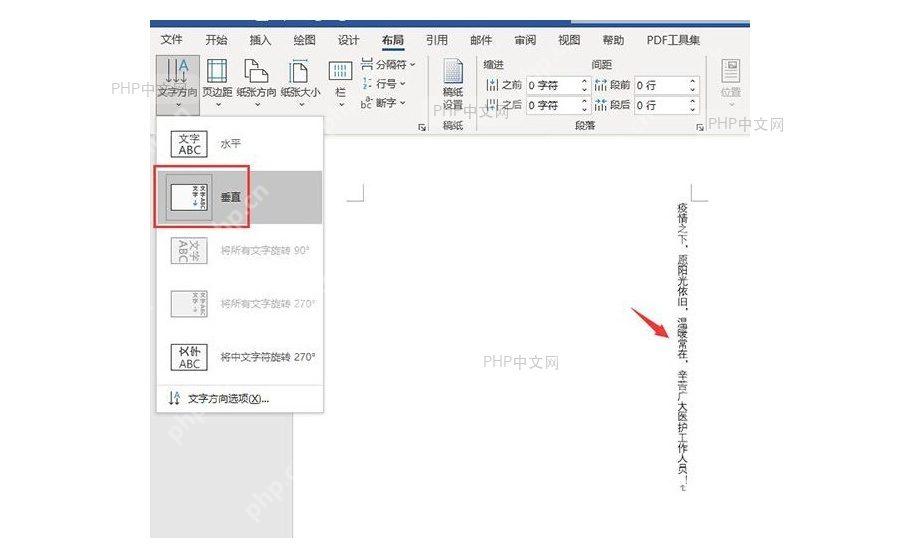Decrease the 之后 indent with down spinner
Image resolution: width=900 pixels, height=560 pixels.
click(584, 109)
